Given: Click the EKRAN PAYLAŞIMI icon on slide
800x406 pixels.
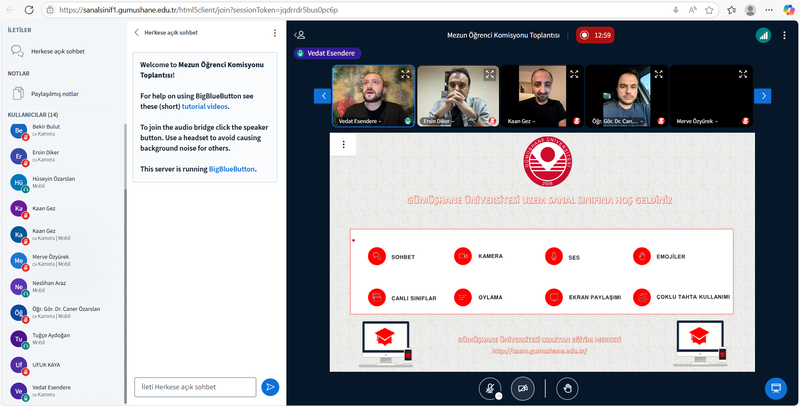Looking at the screenshot, I should (x=554, y=297).
